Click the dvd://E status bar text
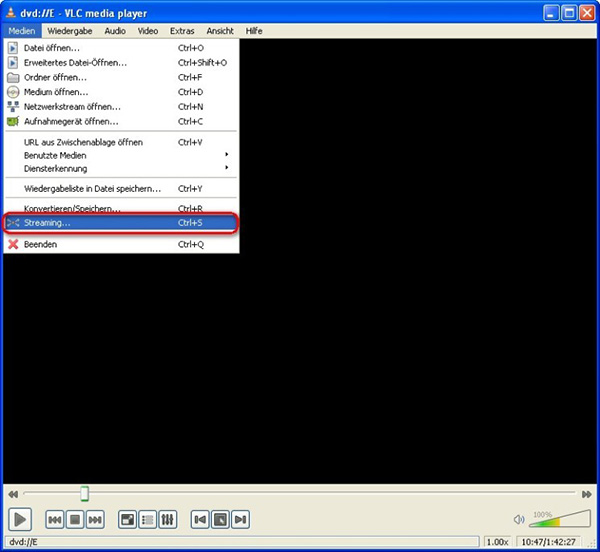 point(23,542)
